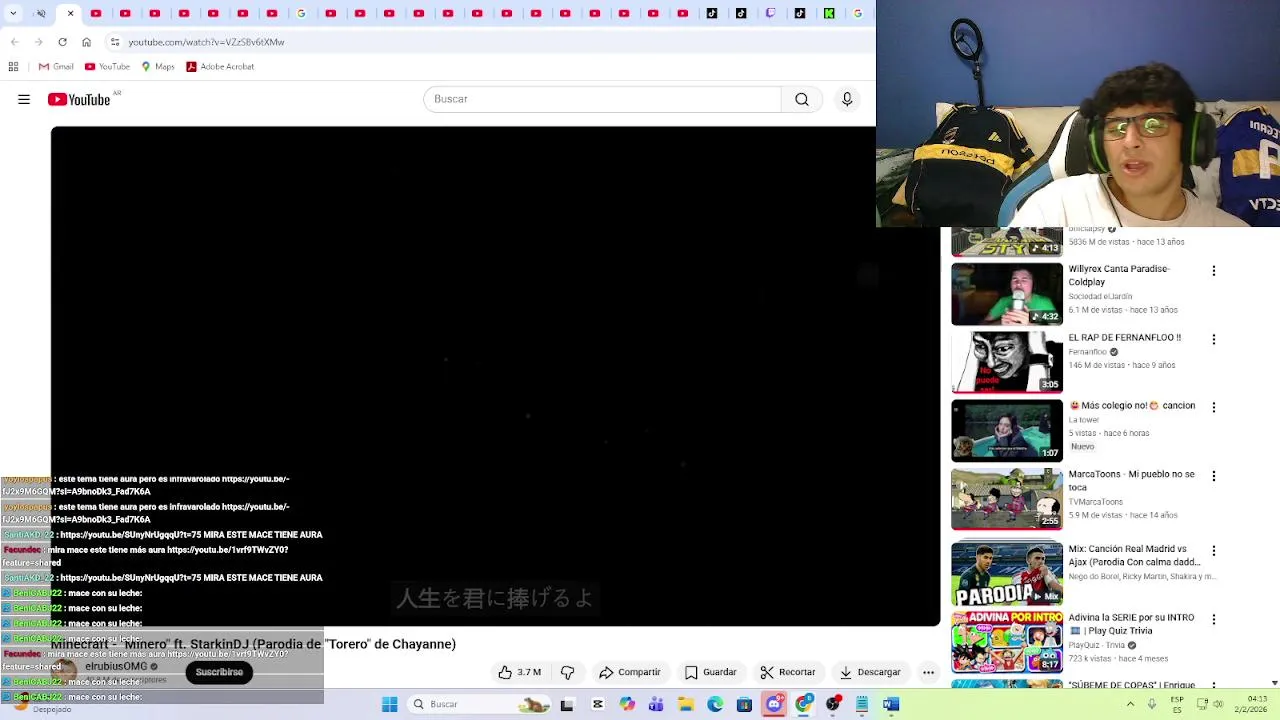This screenshot has width=1280, height=720.
Task: Switch to the Kick tab
Action: pos(829,13)
